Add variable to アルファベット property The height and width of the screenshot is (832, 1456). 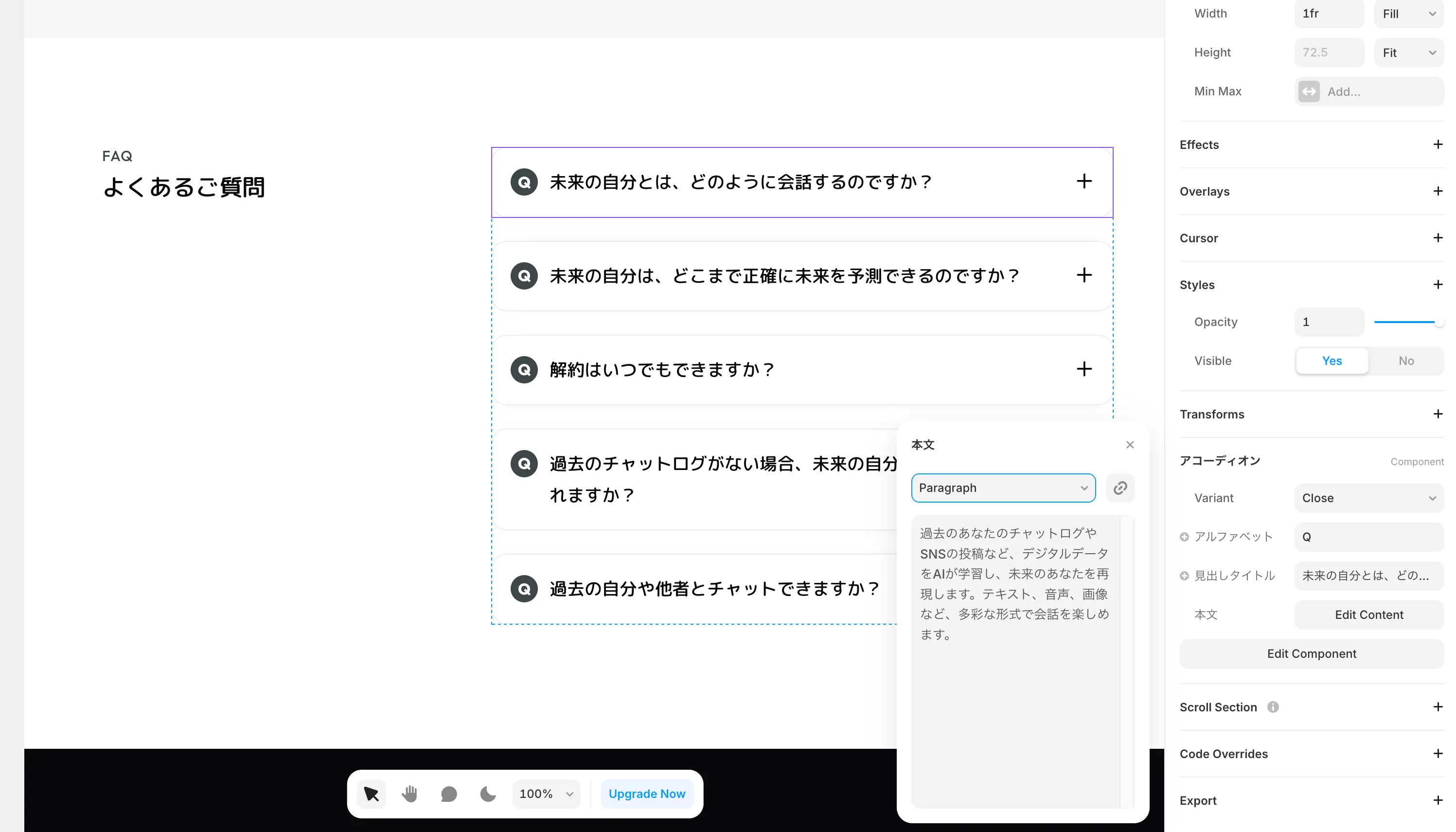click(x=1184, y=537)
